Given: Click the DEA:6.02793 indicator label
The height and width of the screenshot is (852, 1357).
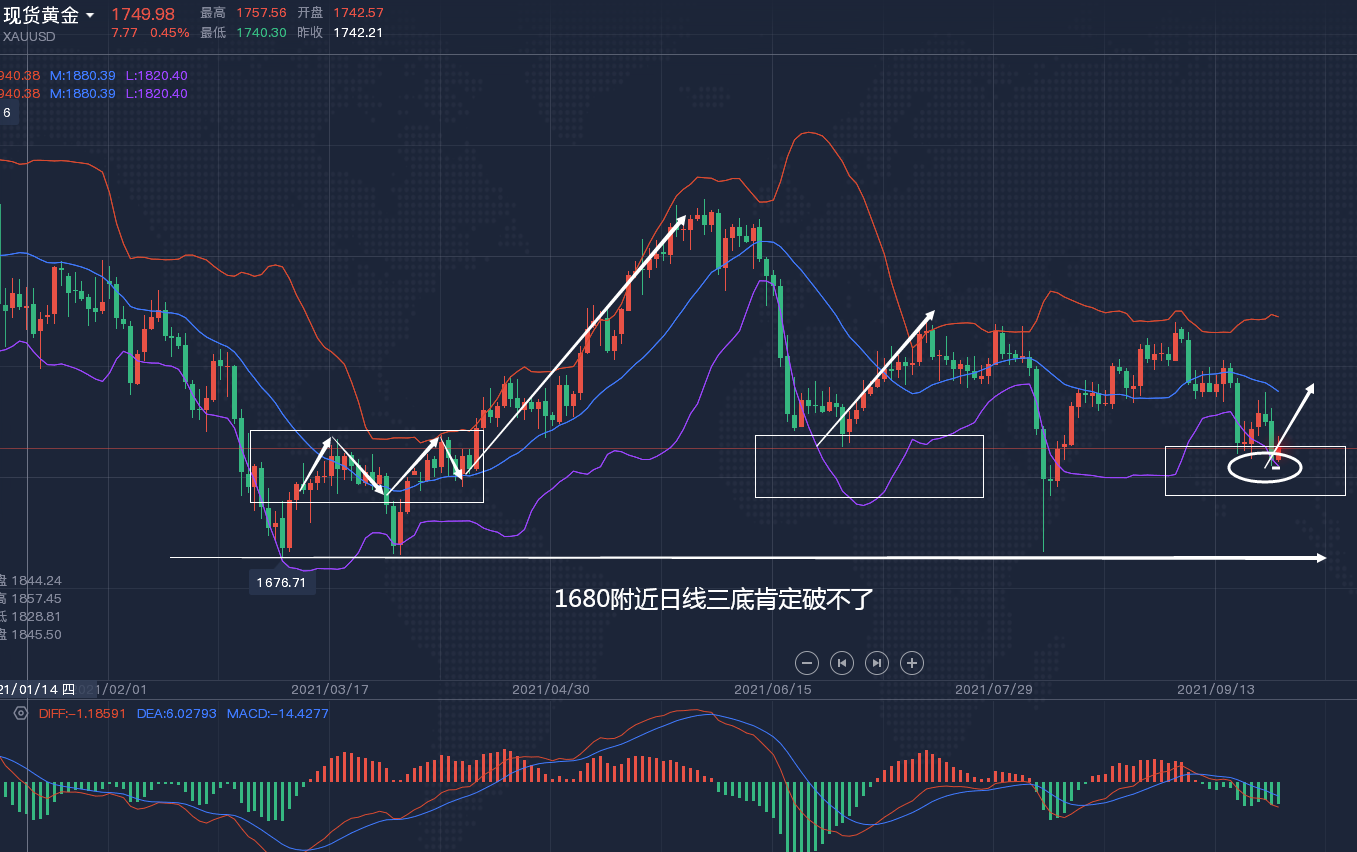Looking at the screenshot, I should [176, 713].
